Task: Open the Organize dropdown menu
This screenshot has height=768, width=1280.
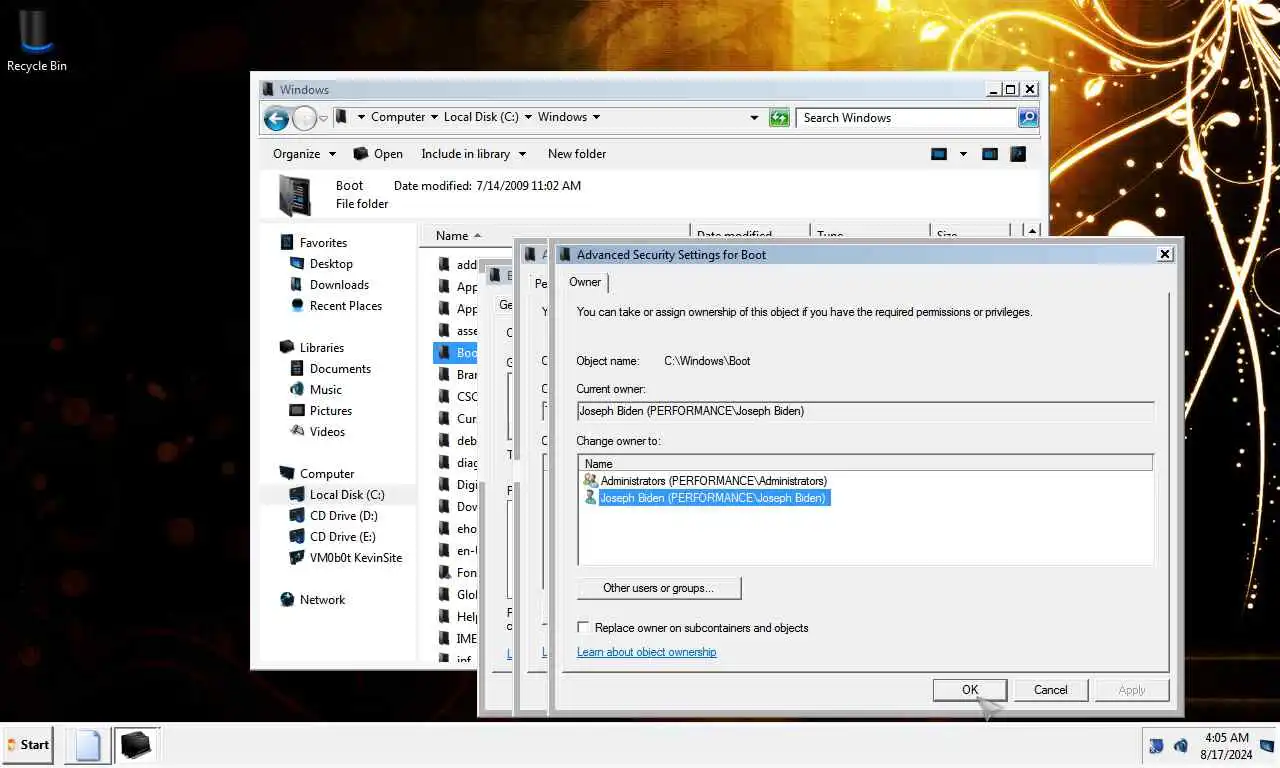Action: [303, 154]
